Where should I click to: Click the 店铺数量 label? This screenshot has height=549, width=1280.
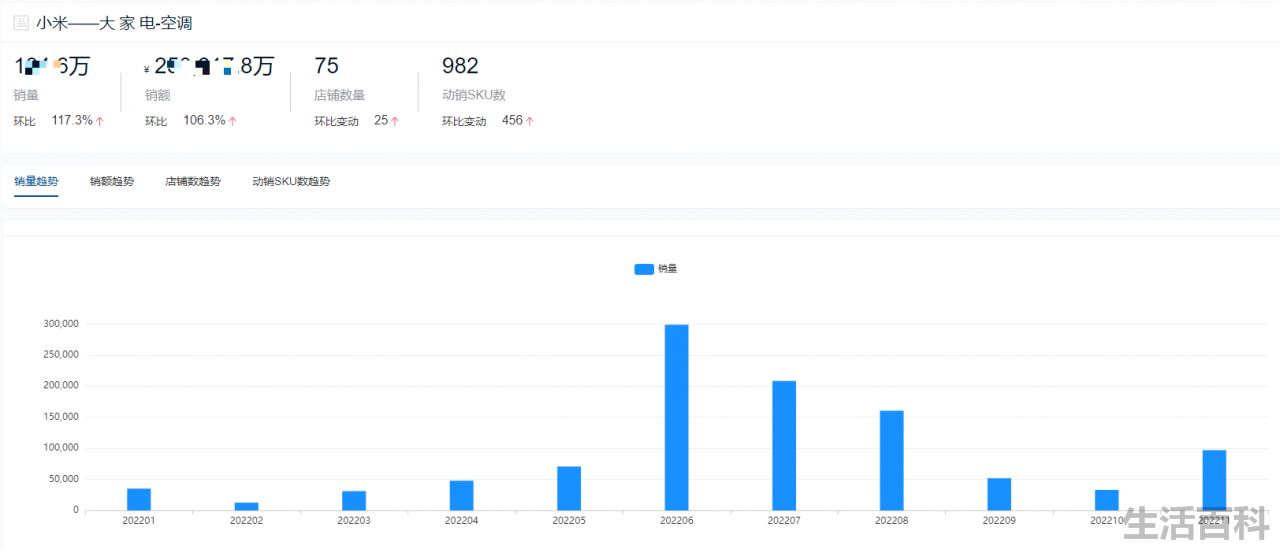pyautogui.click(x=339, y=95)
